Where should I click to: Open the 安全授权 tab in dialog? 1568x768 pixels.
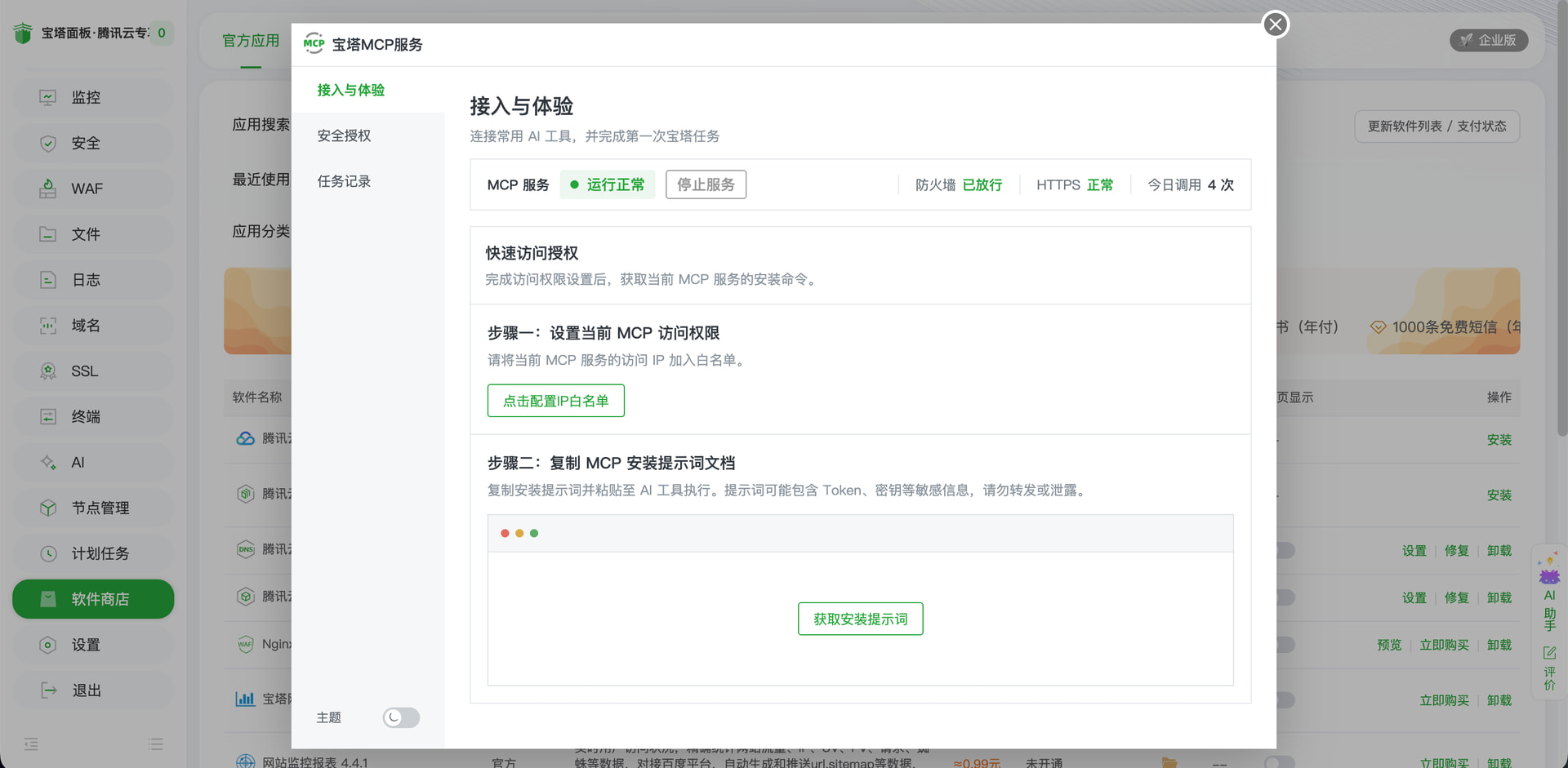point(345,135)
